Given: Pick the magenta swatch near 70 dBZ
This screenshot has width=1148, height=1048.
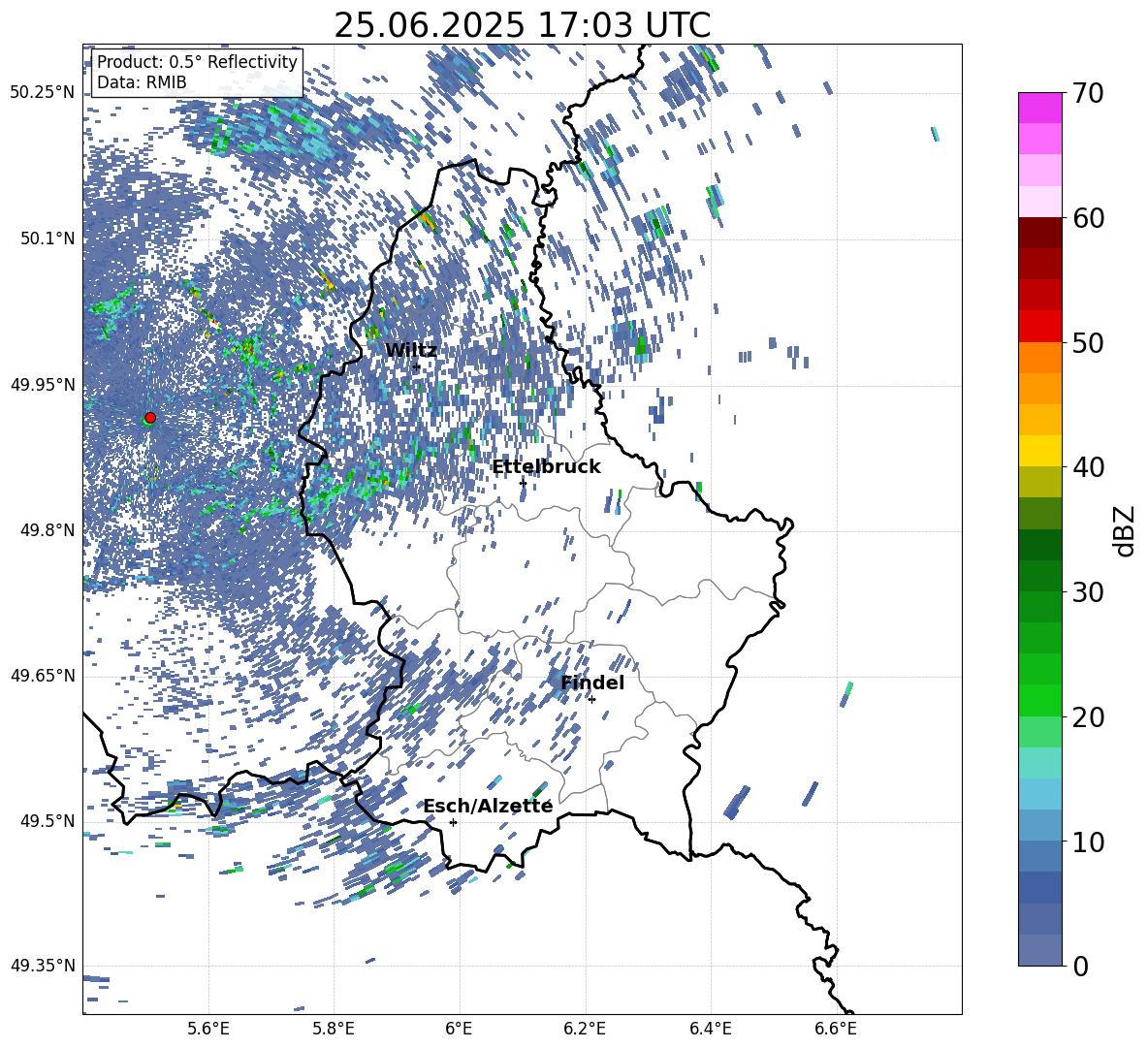Looking at the screenshot, I should click(1039, 108).
